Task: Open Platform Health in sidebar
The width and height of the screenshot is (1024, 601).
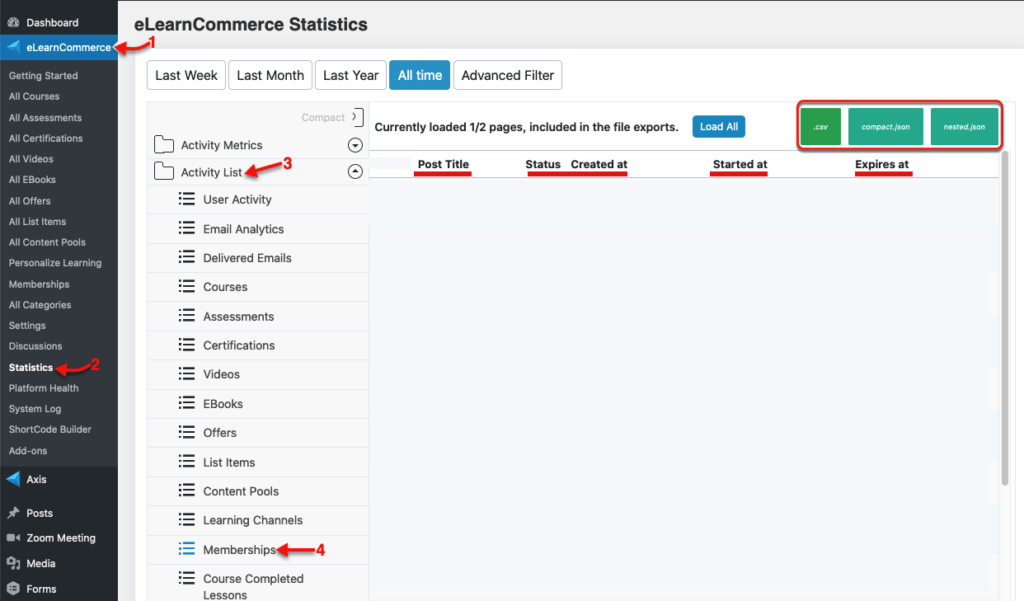Action: coord(44,388)
